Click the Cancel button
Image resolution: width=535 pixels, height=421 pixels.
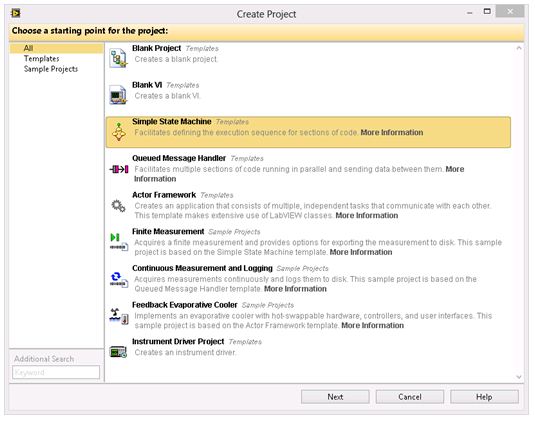click(410, 397)
